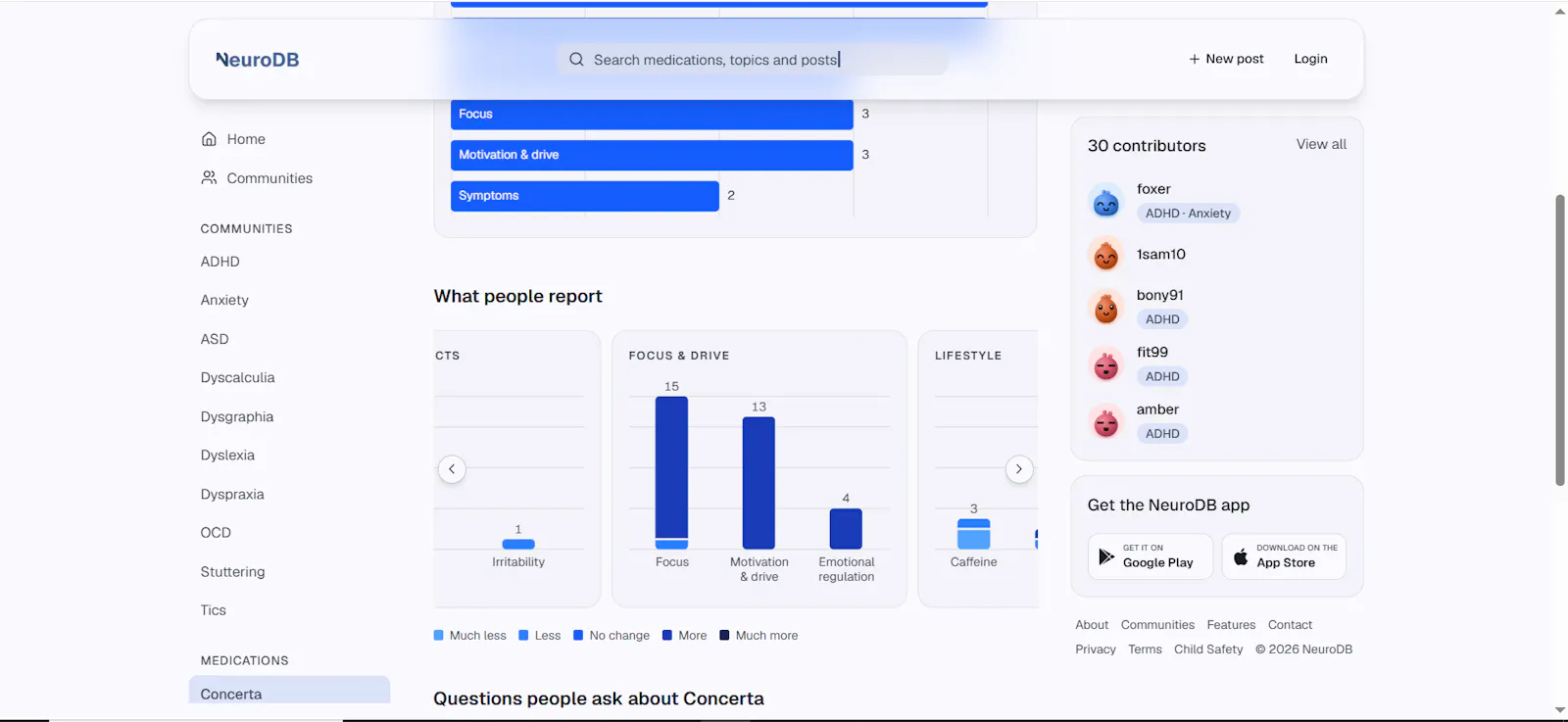
Task: Click the Google Play logo icon
Action: (1106, 556)
